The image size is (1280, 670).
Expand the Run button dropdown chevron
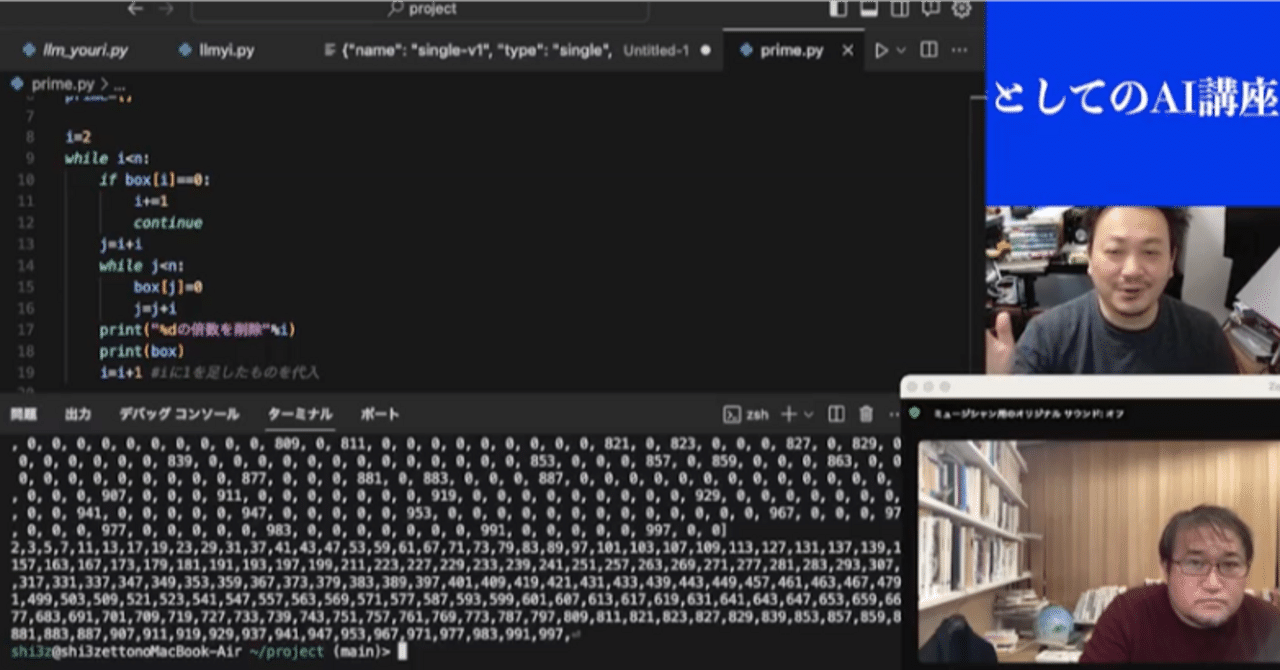point(903,49)
